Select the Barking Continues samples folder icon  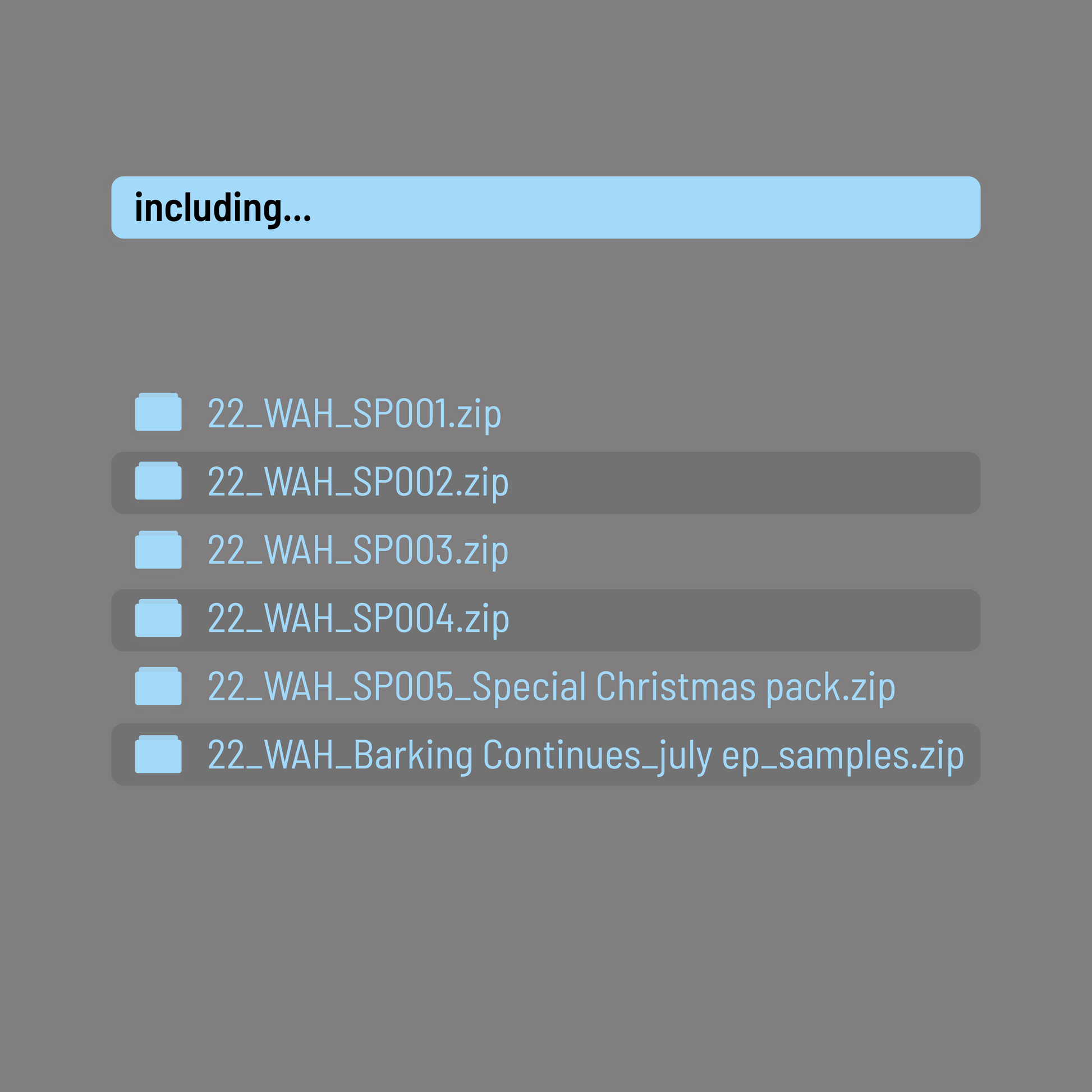pos(158,755)
